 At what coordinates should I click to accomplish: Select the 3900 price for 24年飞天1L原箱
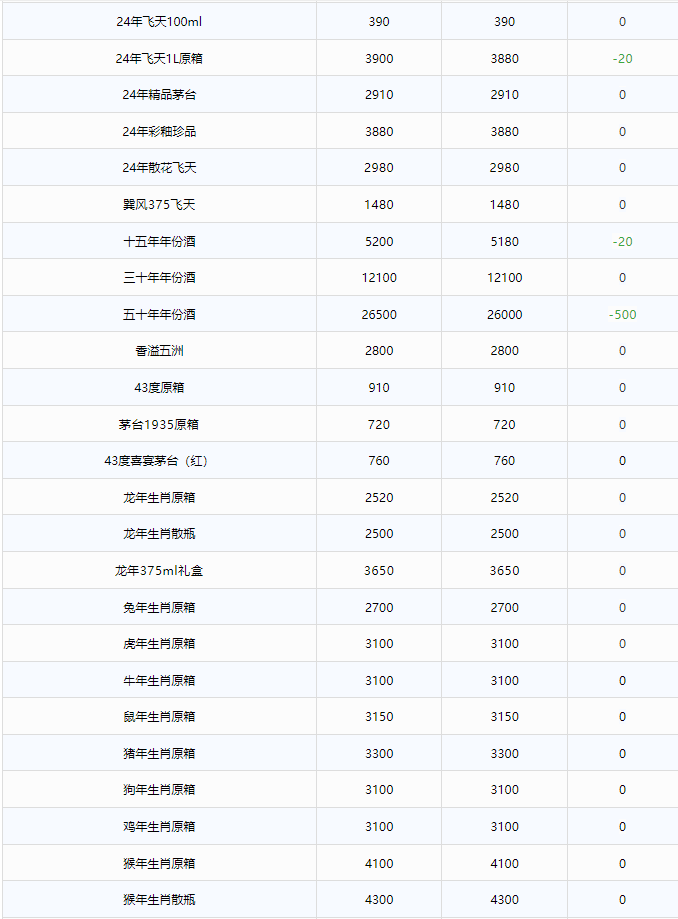coord(379,59)
